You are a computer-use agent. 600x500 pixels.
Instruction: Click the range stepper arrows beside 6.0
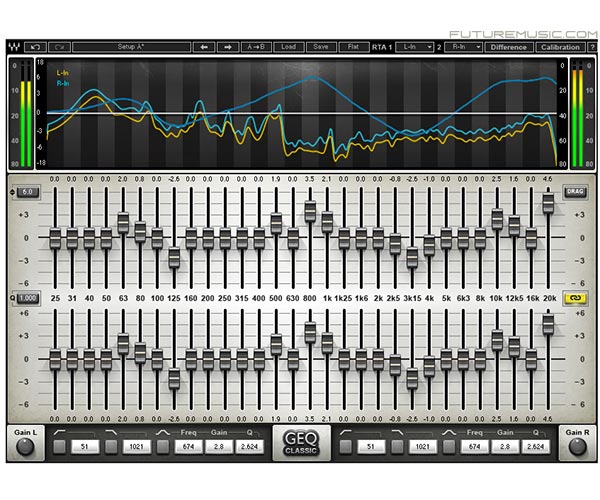[x=12, y=192]
